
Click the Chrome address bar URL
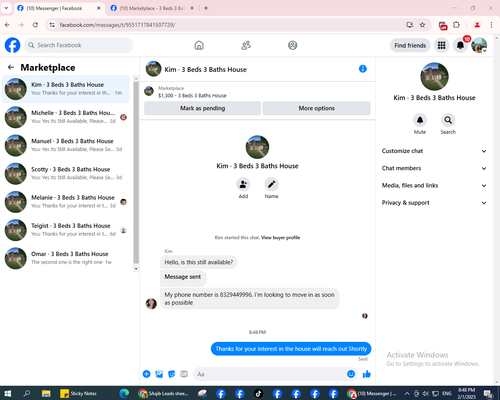coord(117,25)
